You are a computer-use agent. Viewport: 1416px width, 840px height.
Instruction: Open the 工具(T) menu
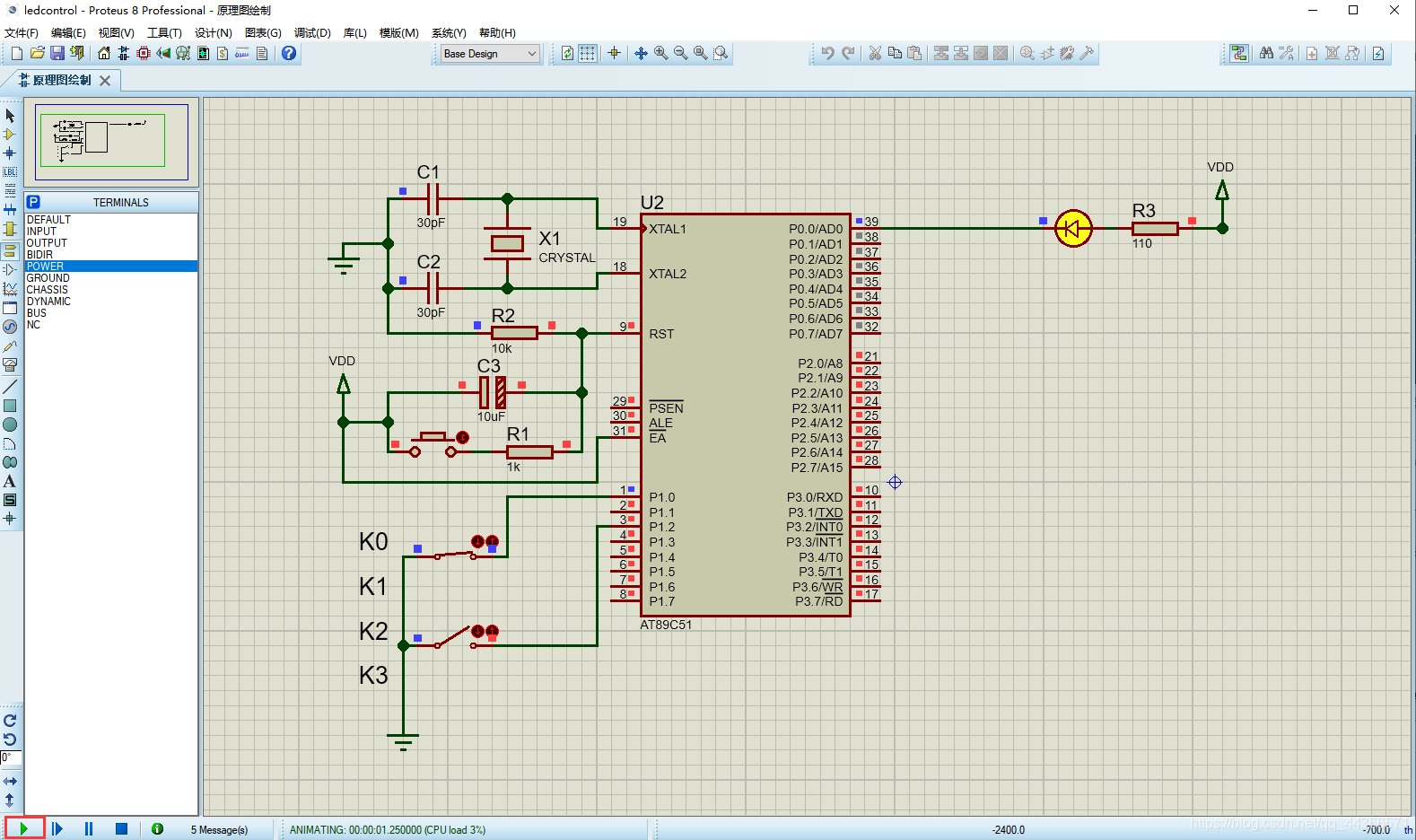tap(164, 32)
